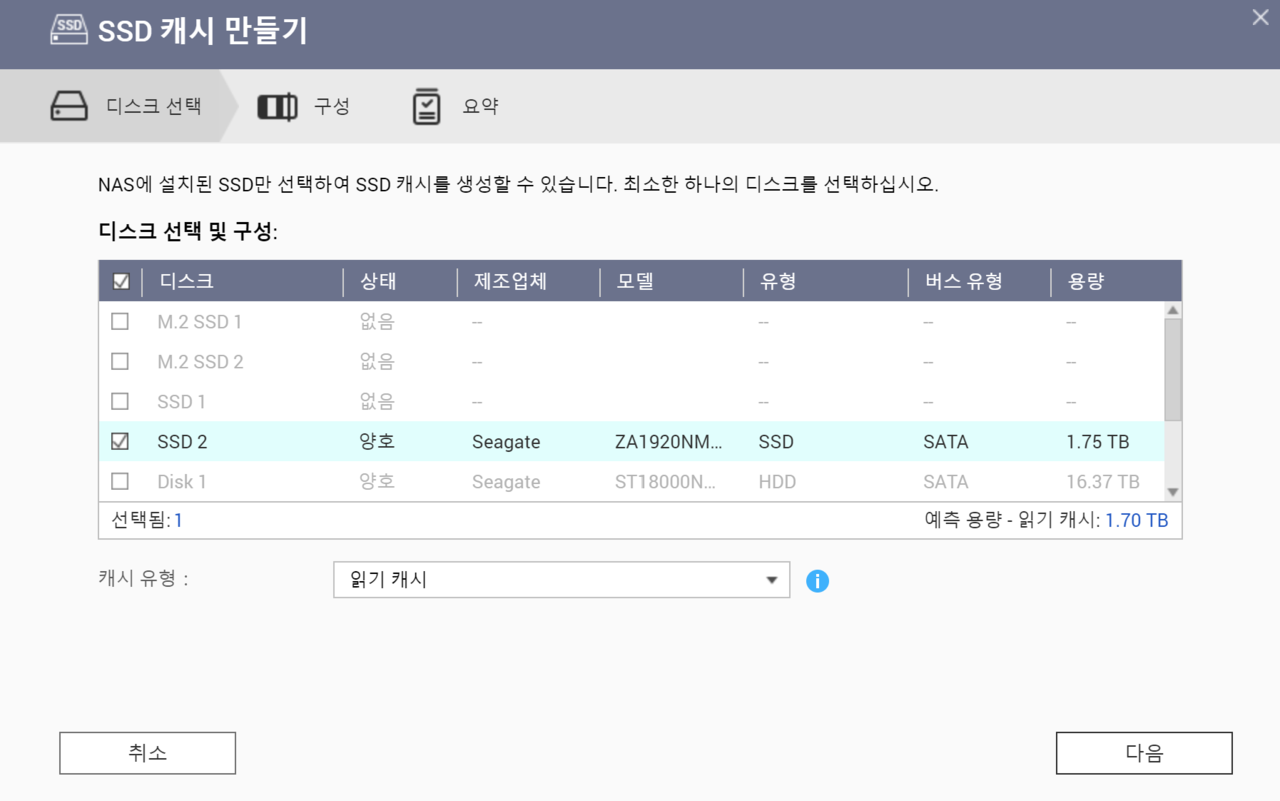Click the dropdown arrow for cache type

click(x=771, y=580)
